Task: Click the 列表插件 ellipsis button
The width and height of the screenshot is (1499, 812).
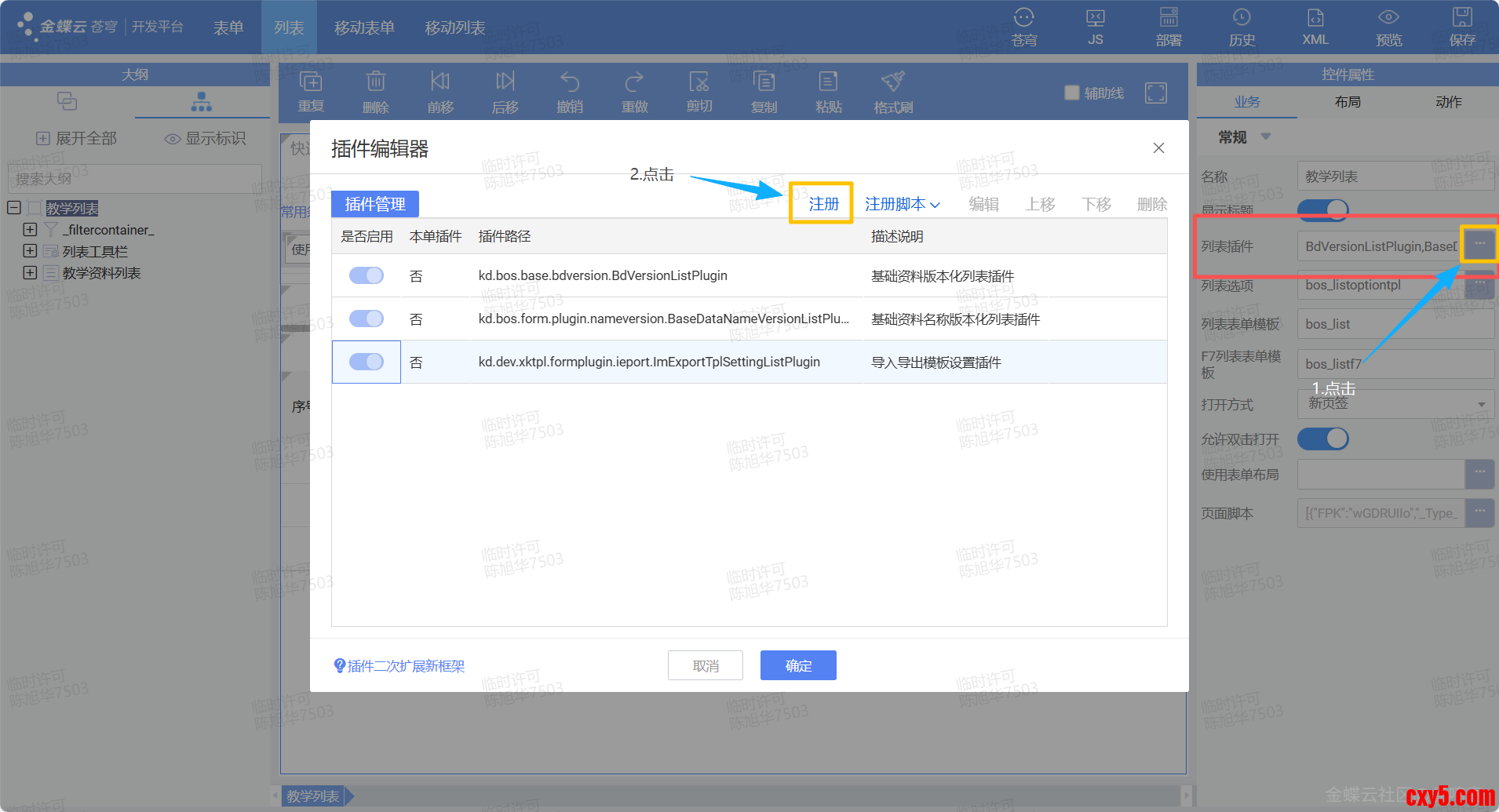Action: click(x=1479, y=245)
